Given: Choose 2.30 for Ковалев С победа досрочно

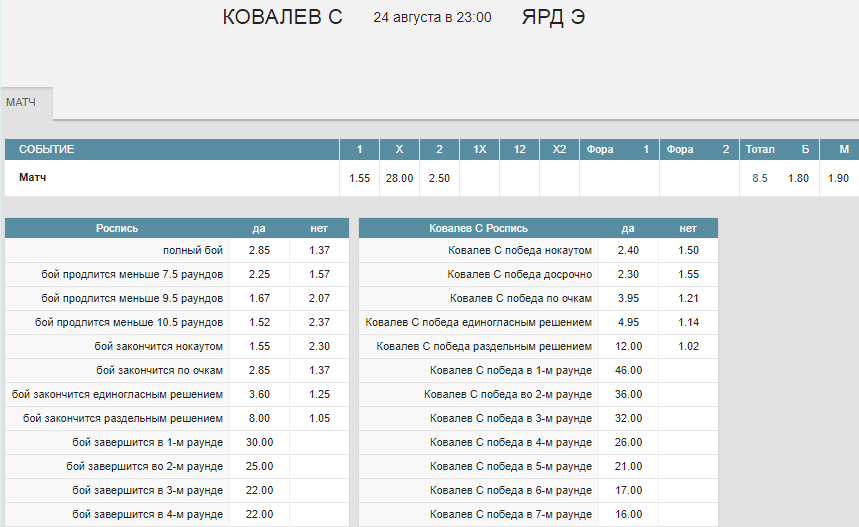Looking at the screenshot, I should (x=628, y=274).
